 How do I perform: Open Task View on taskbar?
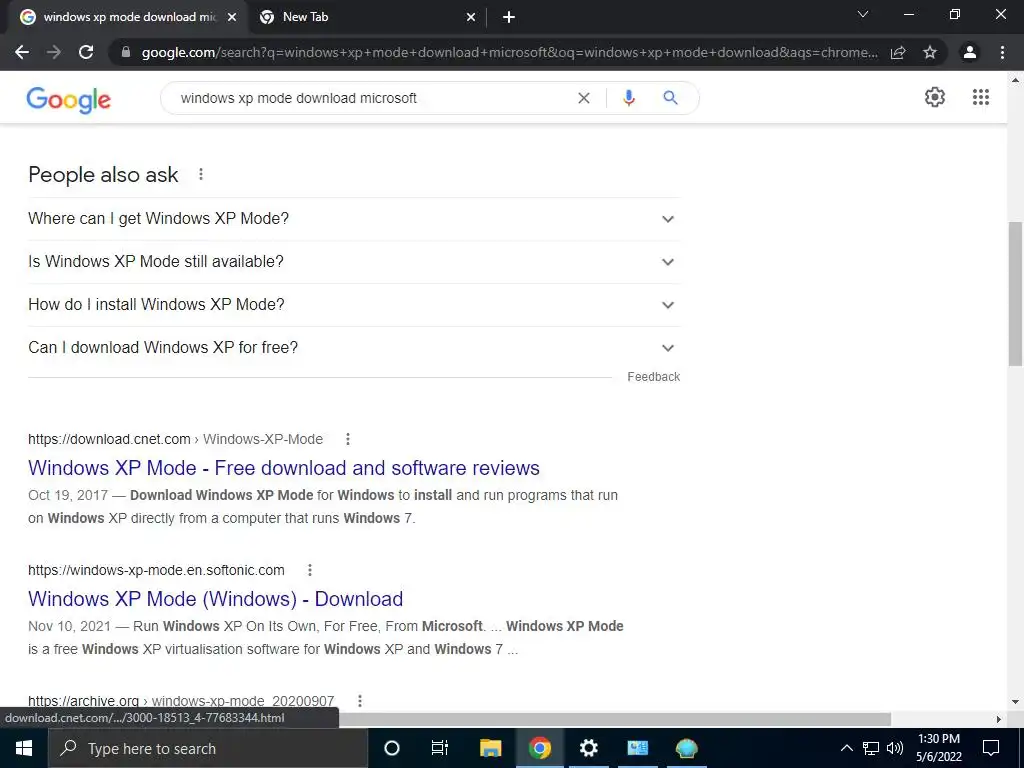[x=440, y=748]
